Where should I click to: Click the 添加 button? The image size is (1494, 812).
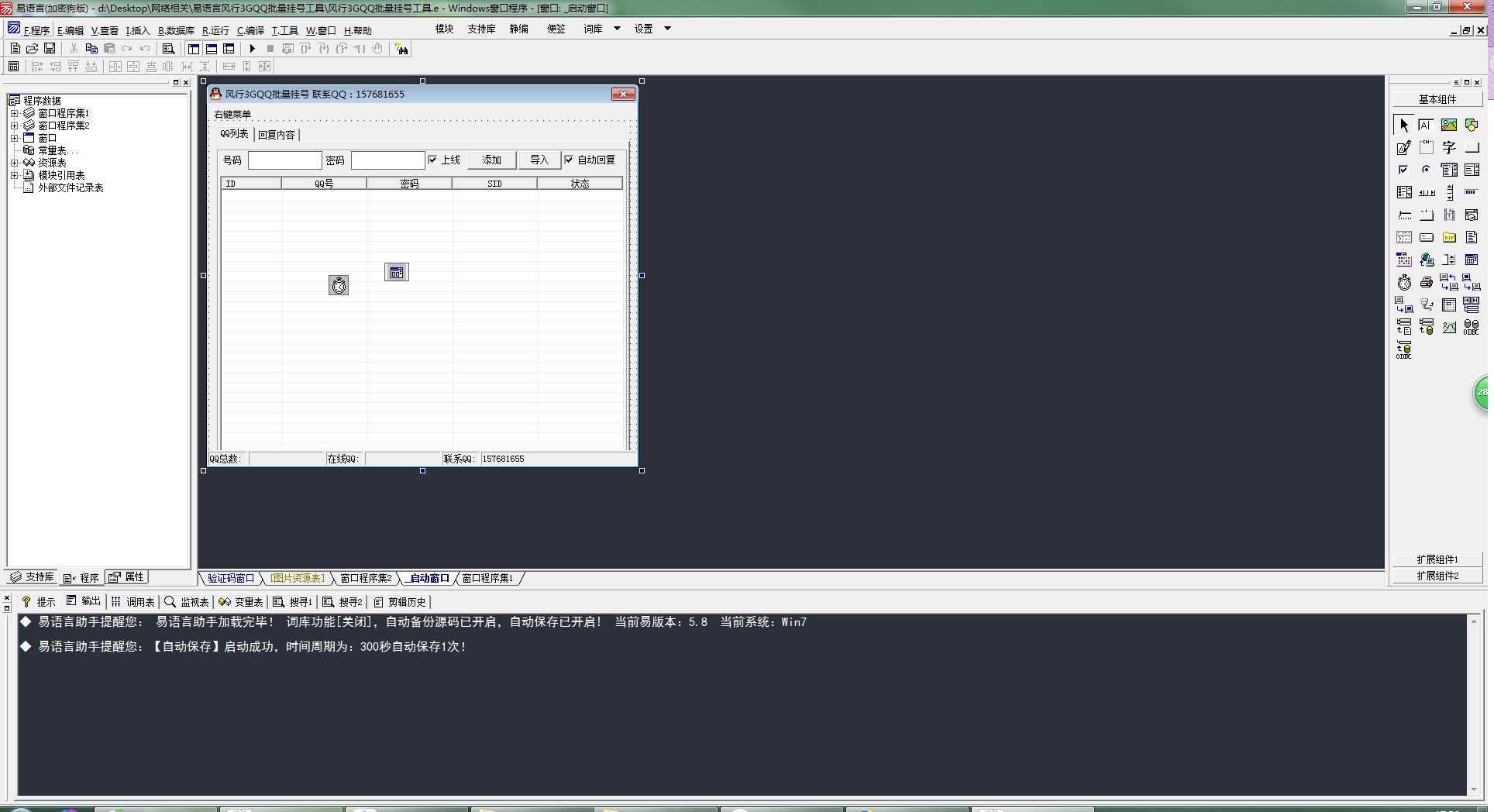coord(491,160)
